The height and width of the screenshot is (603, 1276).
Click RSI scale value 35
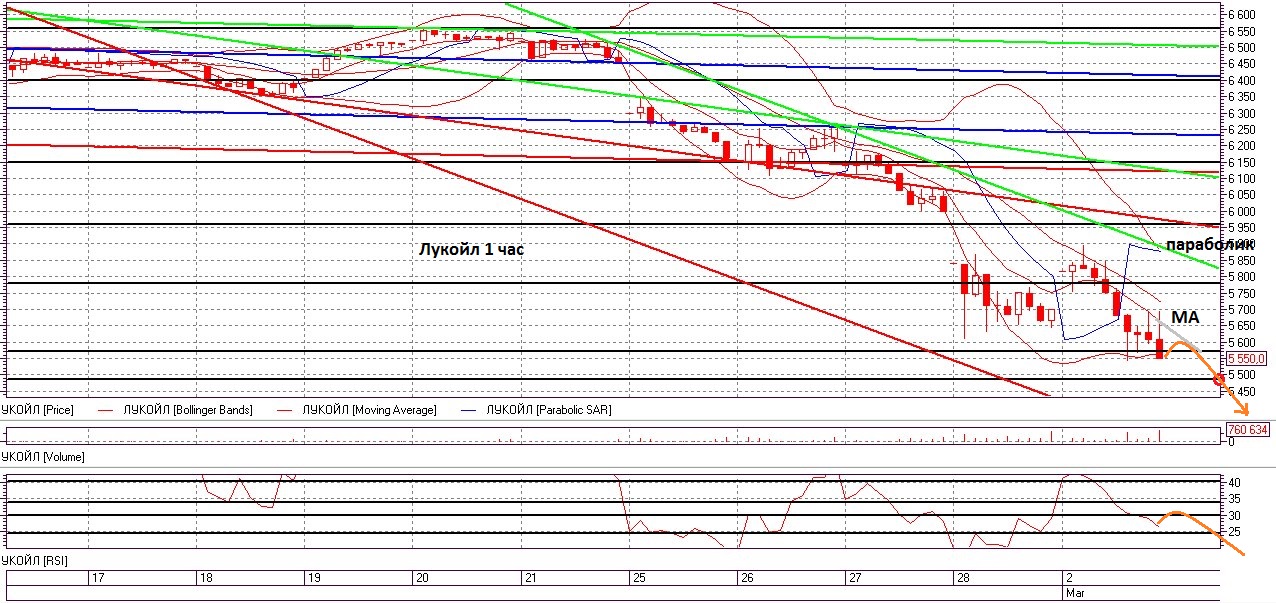click(1234, 498)
